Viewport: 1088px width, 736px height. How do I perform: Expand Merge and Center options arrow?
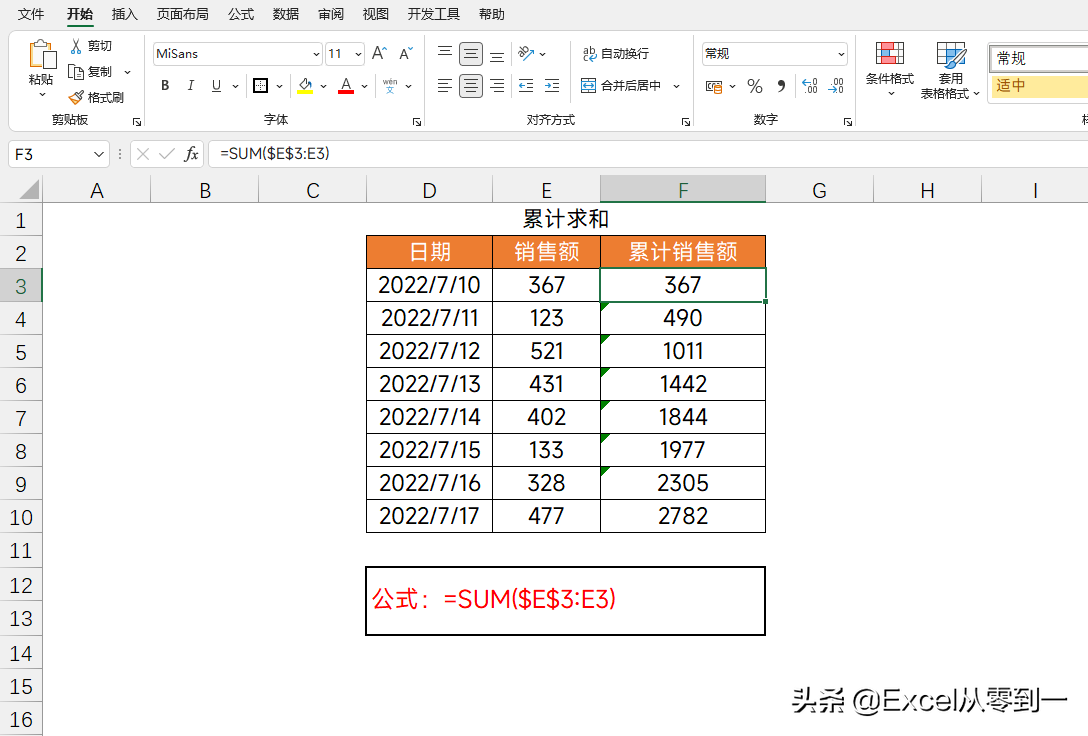[x=677, y=86]
